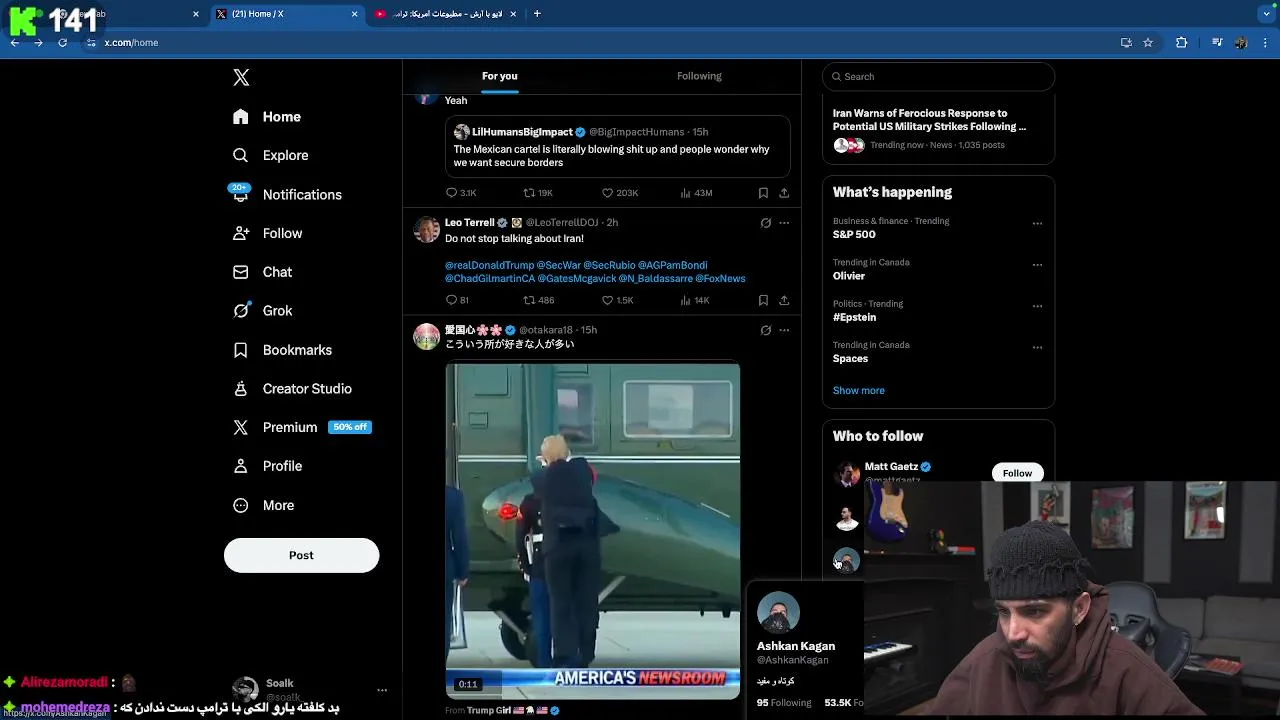Open Bookmarks in the sidebar
The image size is (1280, 720).
282,350
